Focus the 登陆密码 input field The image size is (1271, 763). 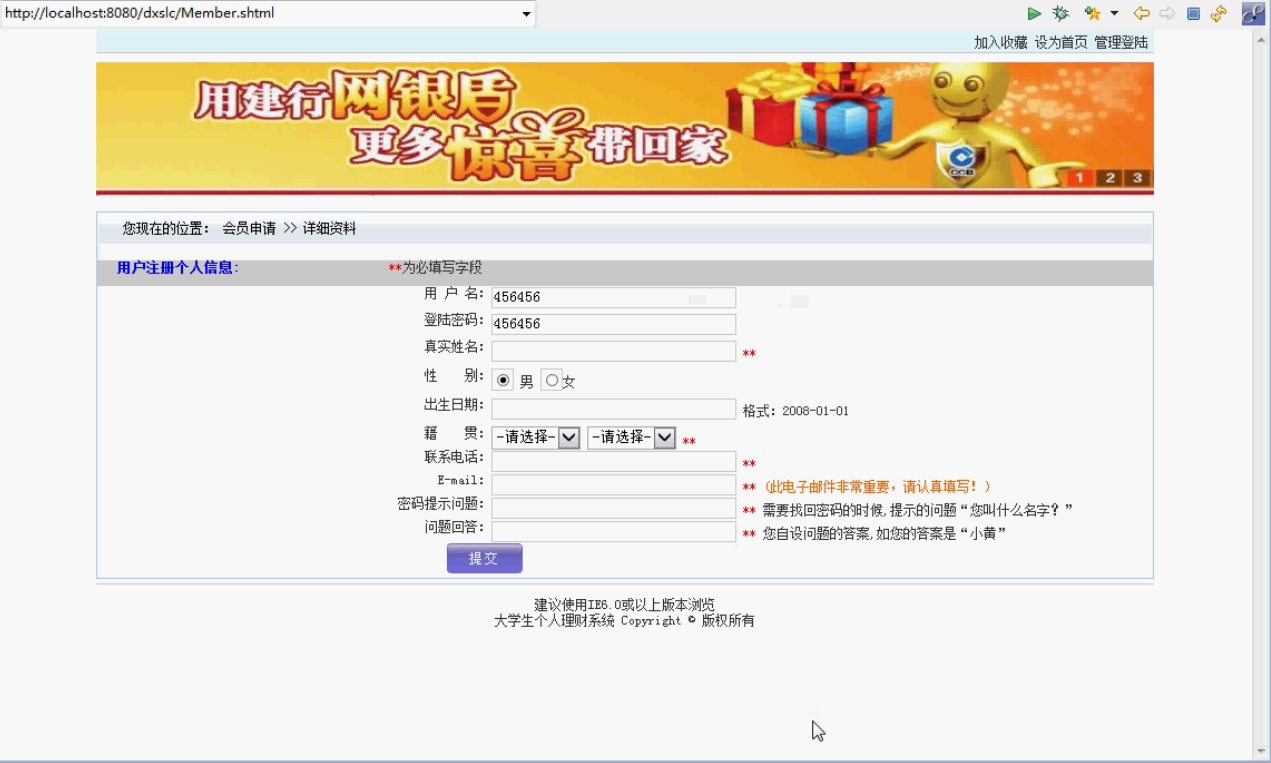(x=613, y=324)
